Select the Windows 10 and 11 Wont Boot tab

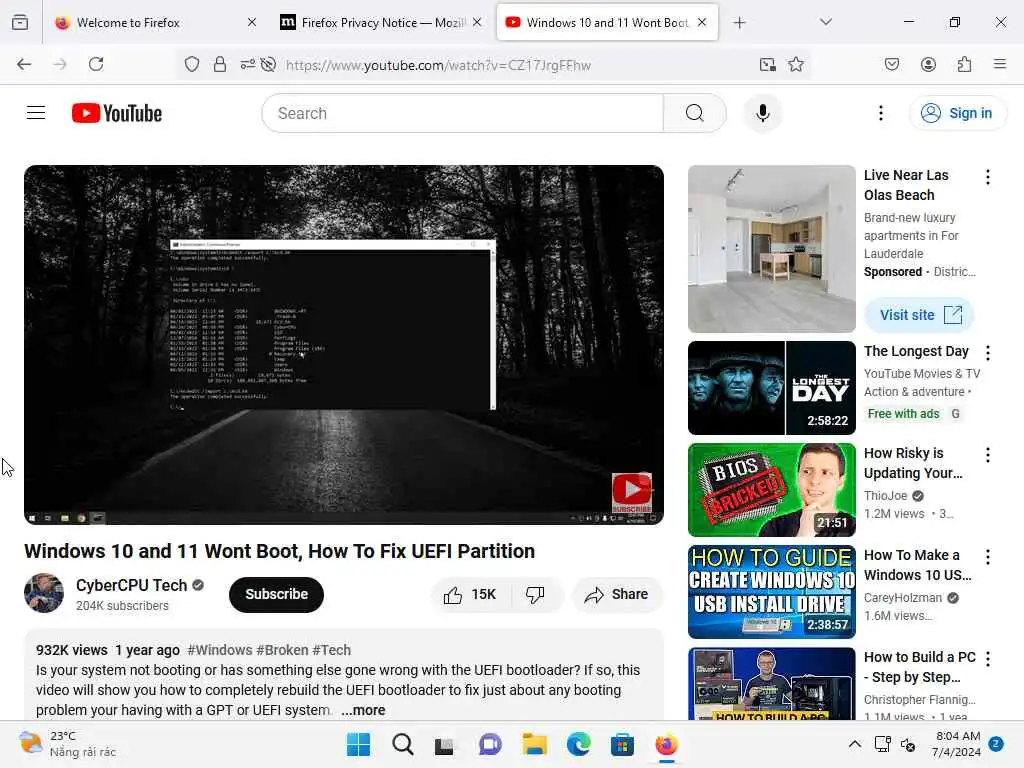pos(607,22)
